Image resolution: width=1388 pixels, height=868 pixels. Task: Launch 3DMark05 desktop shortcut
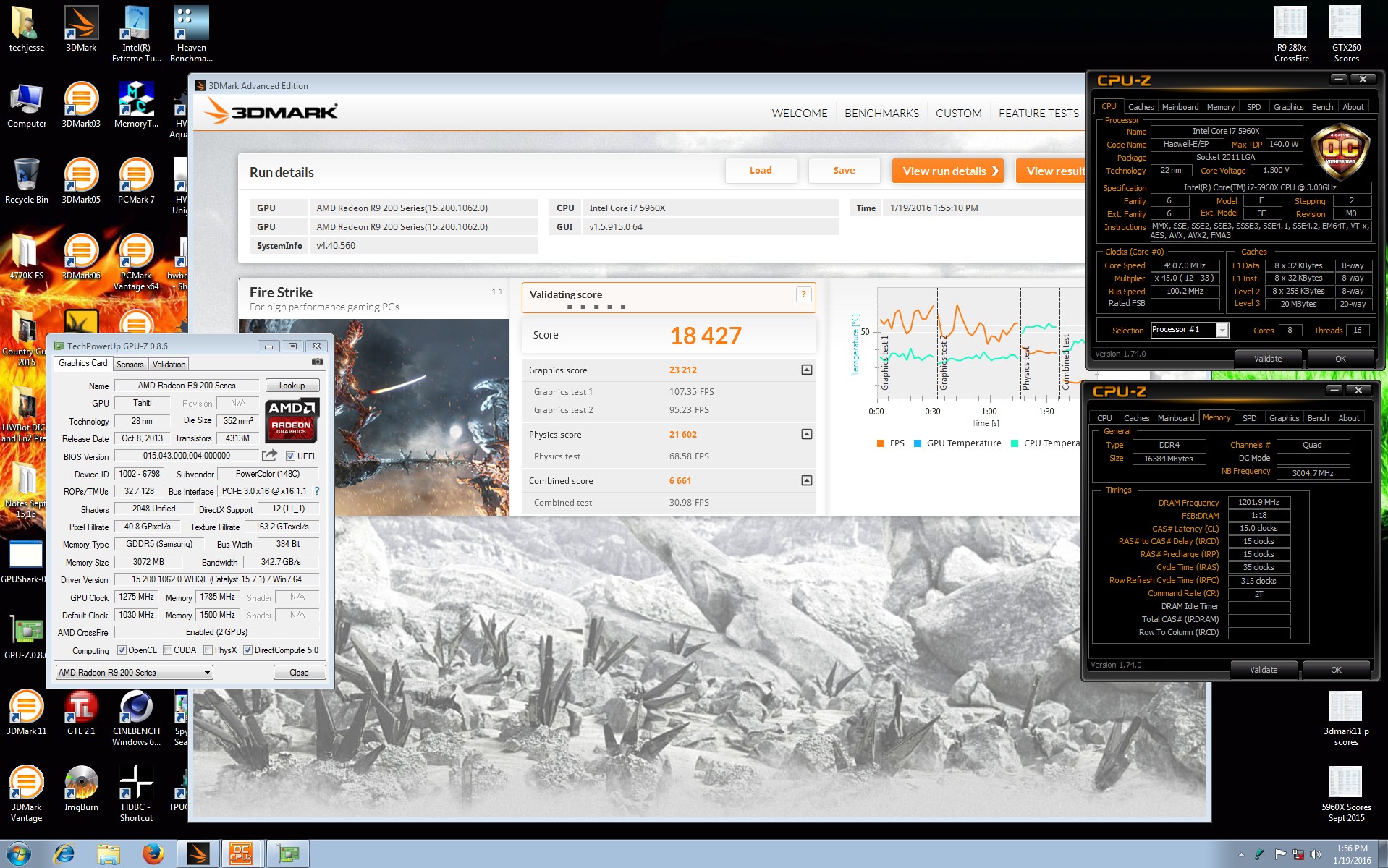81,182
